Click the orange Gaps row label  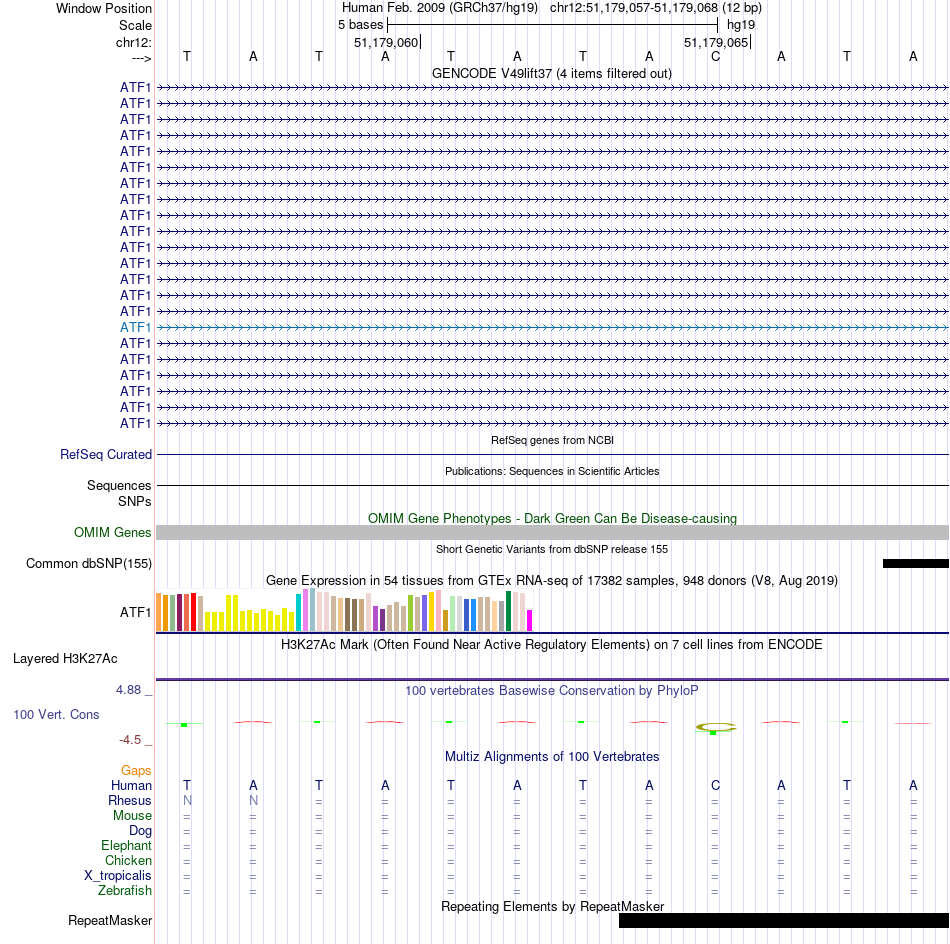[136, 770]
